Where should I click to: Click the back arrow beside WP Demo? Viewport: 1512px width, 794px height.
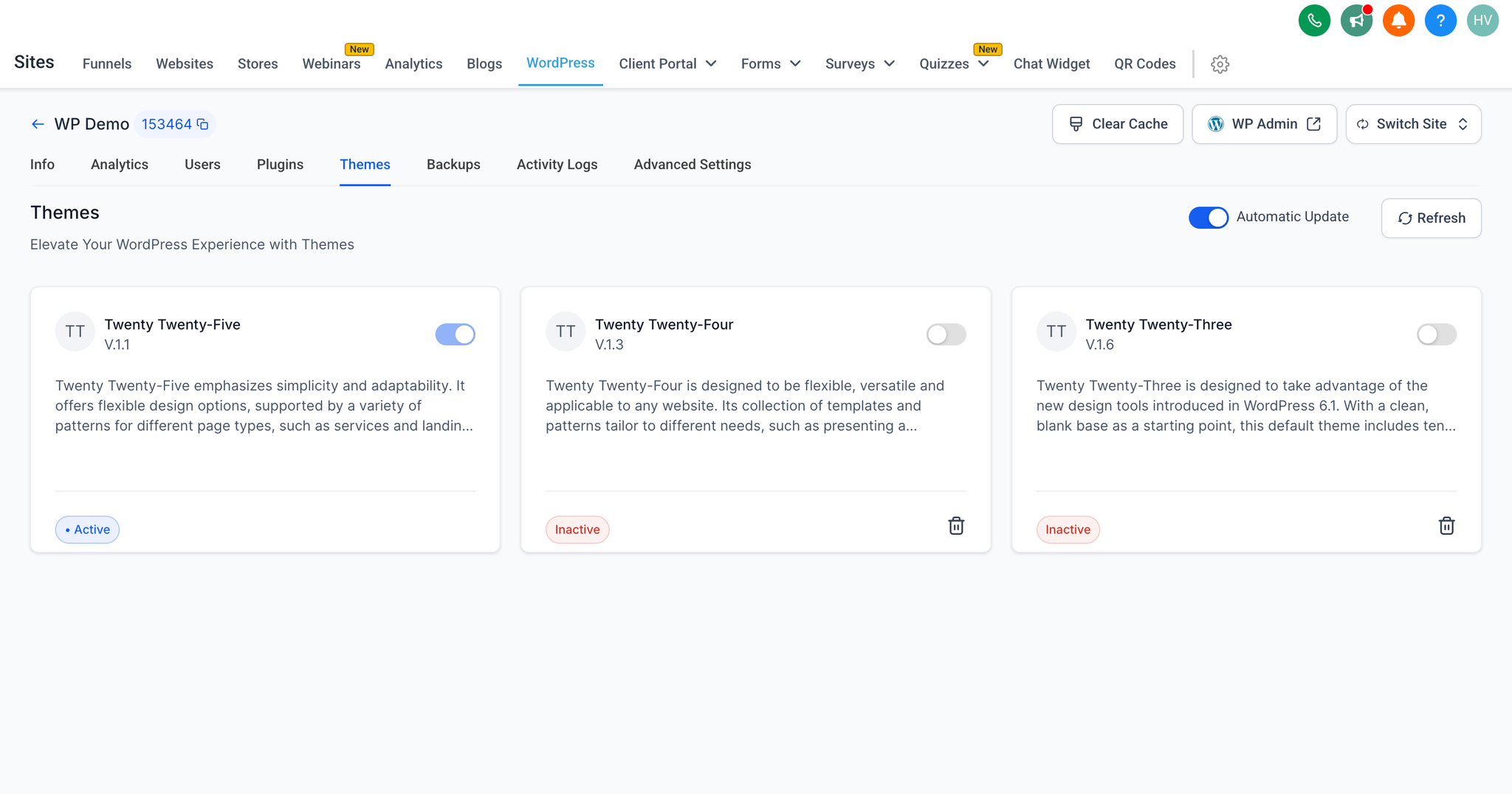(x=38, y=124)
